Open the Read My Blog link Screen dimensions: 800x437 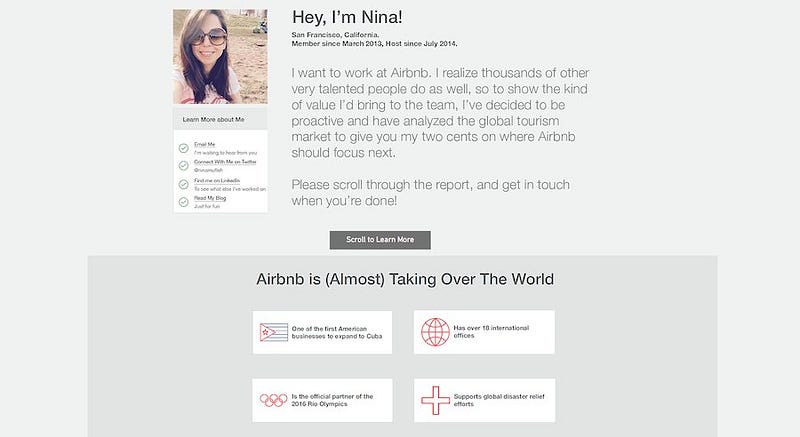point(210,198)
